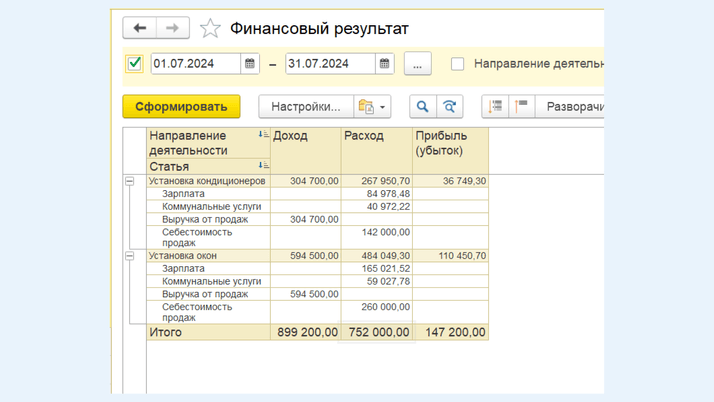Collapse Установка окон group
This screenshot has height=402, width=714.
130,256
